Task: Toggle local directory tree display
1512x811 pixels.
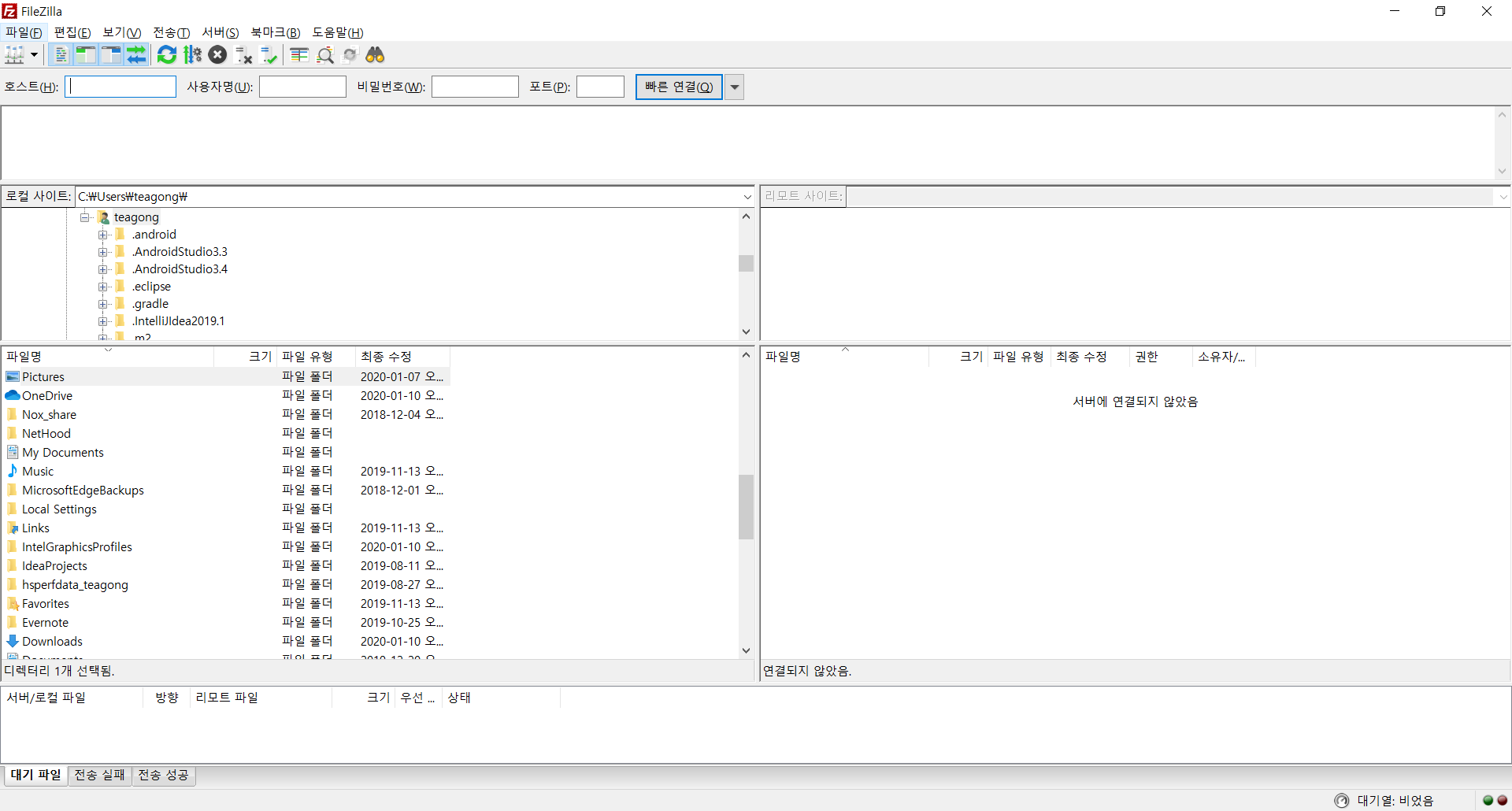Action: click(86, 55)
